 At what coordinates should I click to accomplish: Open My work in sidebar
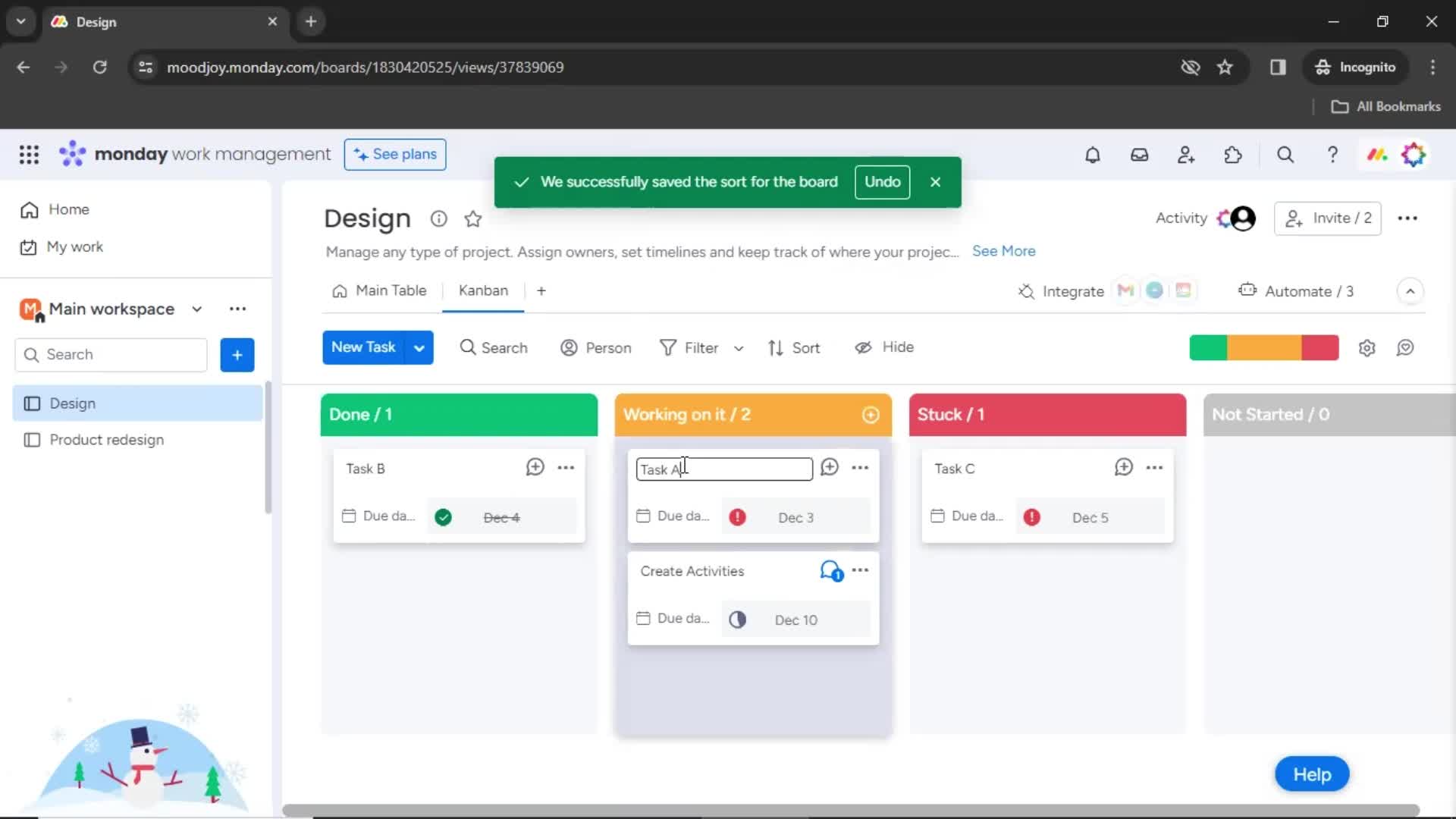pyautogui.click(x=62, y=246)
